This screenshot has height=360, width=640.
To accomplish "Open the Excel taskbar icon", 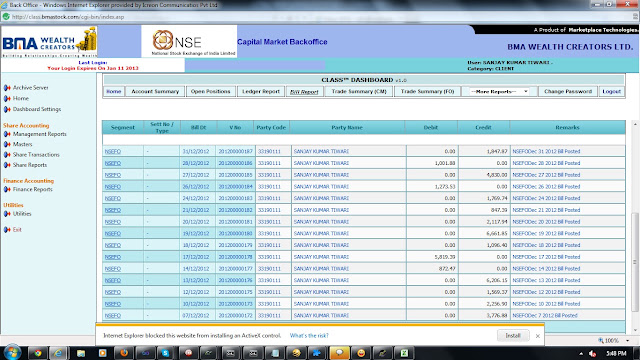I will (404, 353).
